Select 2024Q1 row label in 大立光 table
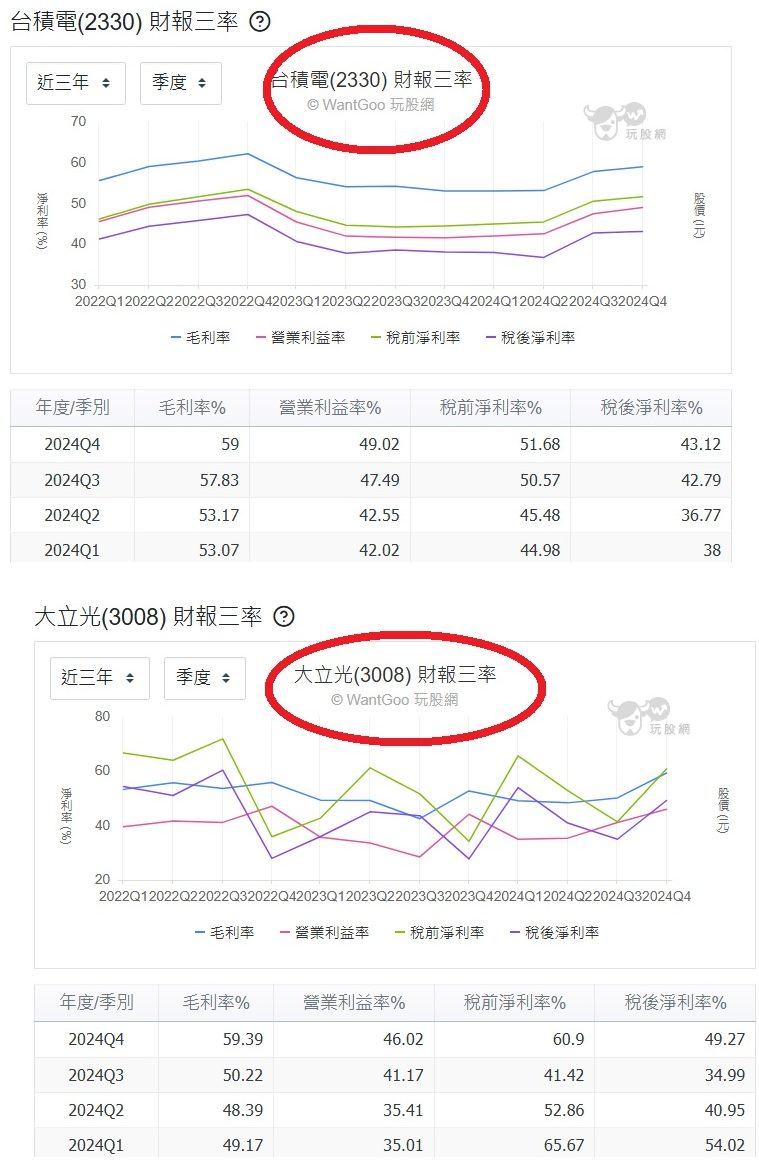The width and height of the screenshot is (759, 1167). (96, 1145)
